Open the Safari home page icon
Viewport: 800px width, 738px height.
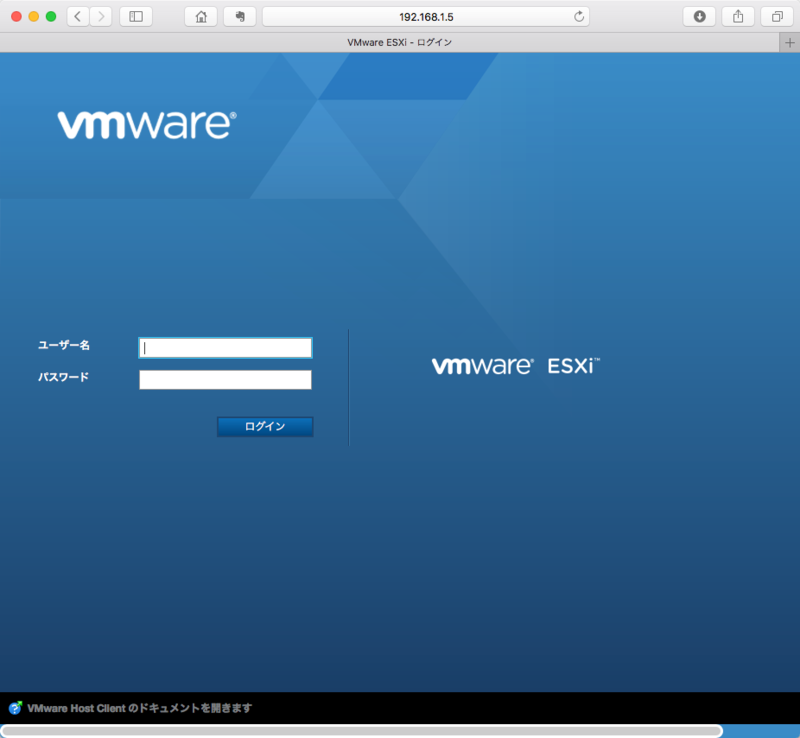(x=201, y=17)
